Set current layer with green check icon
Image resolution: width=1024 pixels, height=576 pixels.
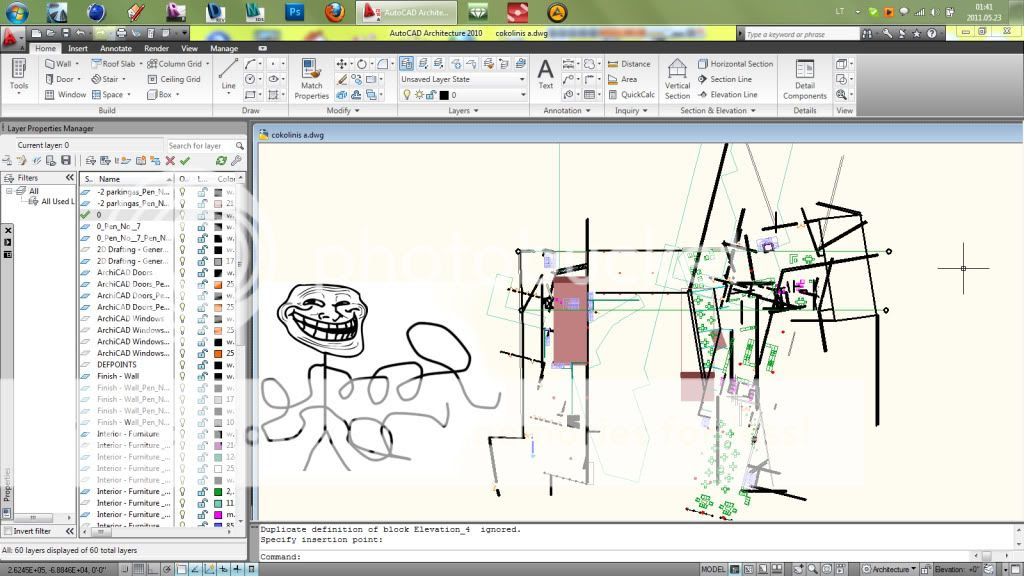point(185,161)
